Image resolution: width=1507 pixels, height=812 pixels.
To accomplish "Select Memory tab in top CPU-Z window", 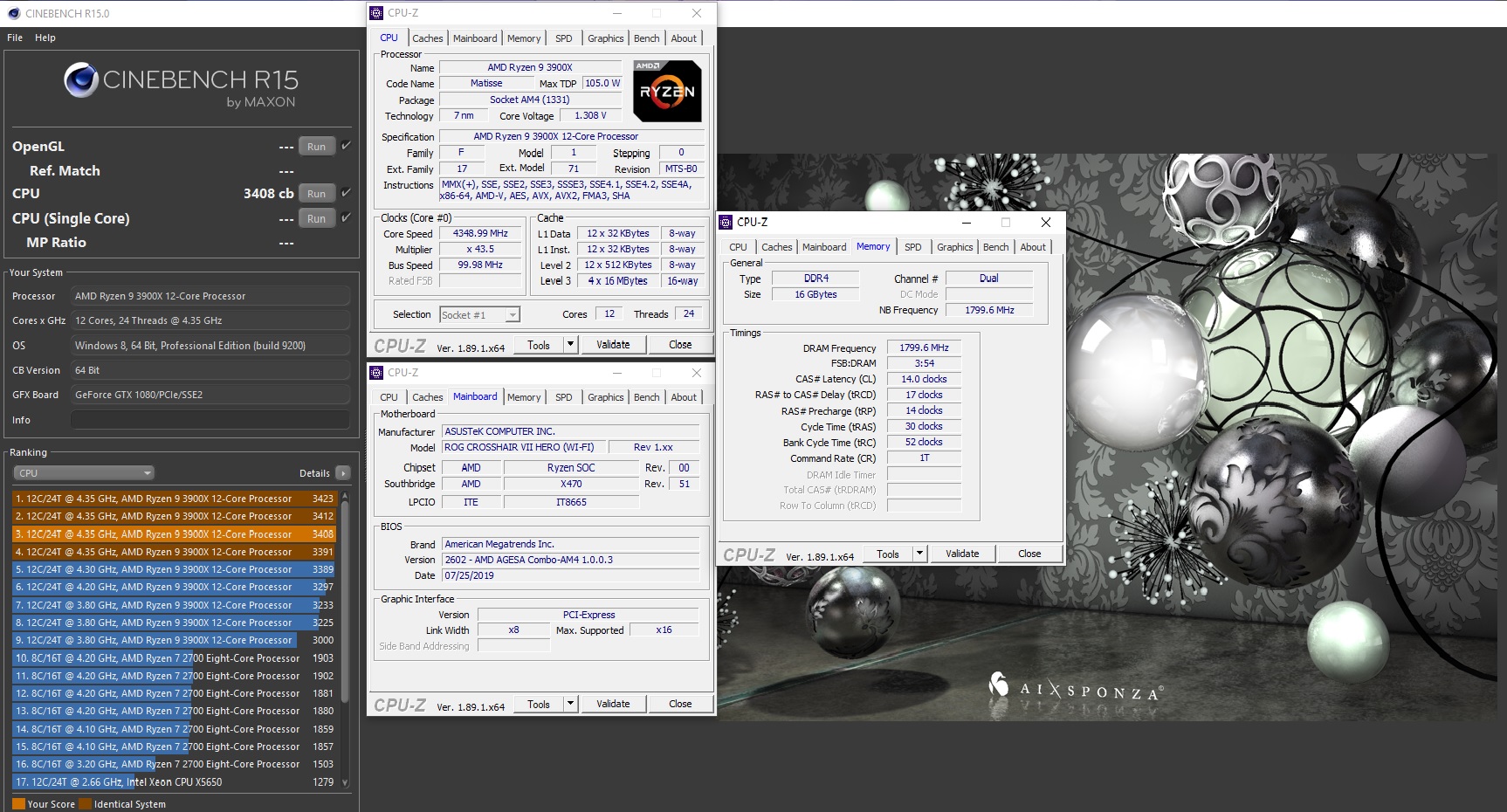I will 524,38.
